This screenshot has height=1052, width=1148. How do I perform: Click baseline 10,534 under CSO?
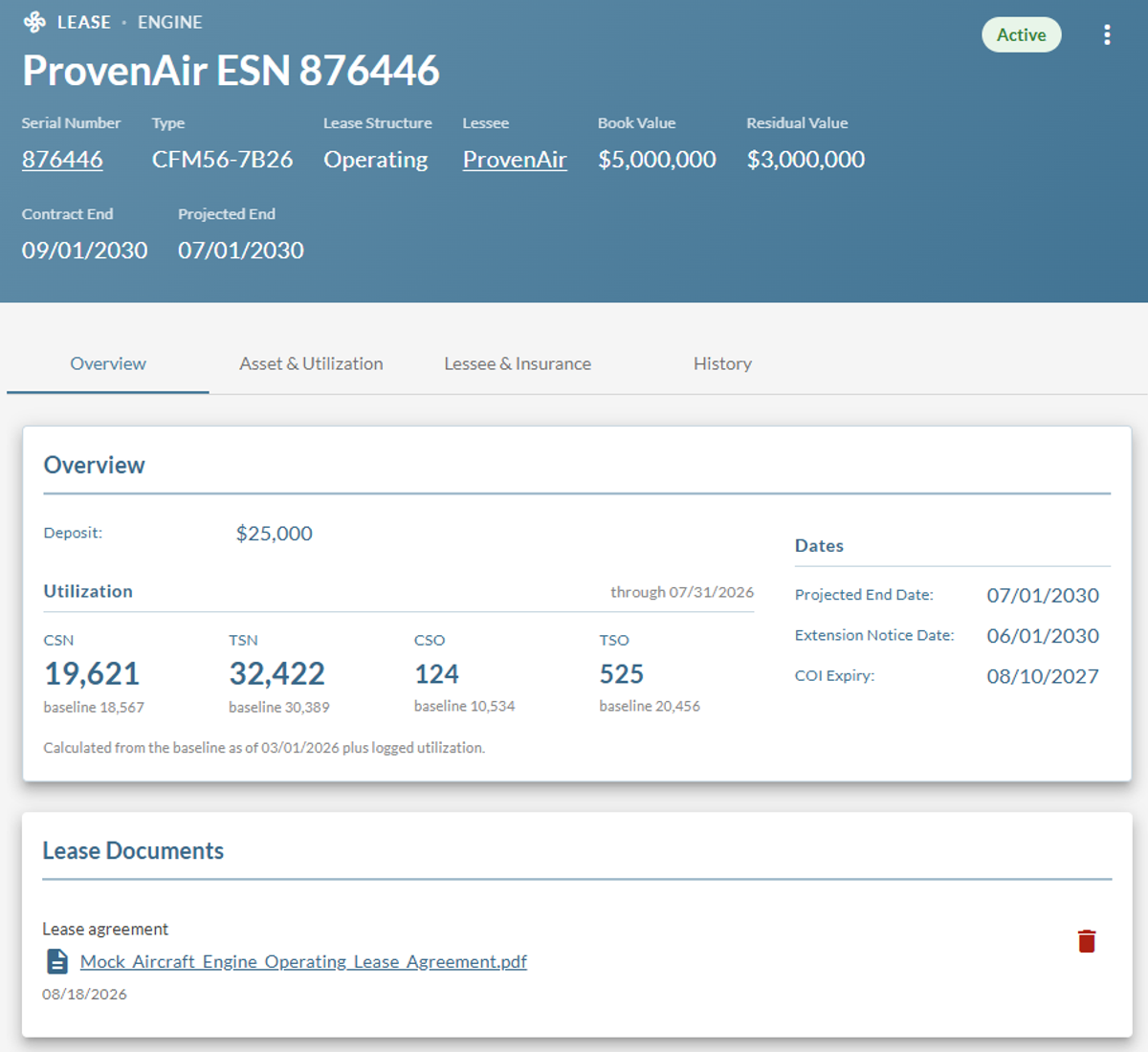[x=464, y=707]
